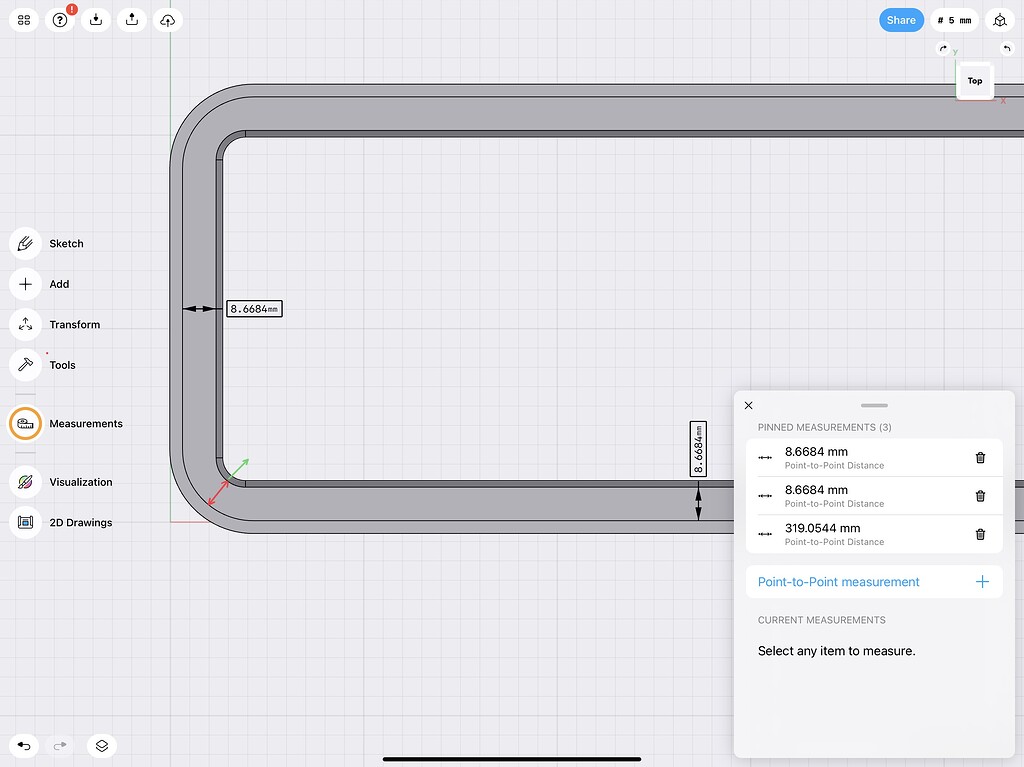
Task: Open the apps grid menu
Action: 23,19
